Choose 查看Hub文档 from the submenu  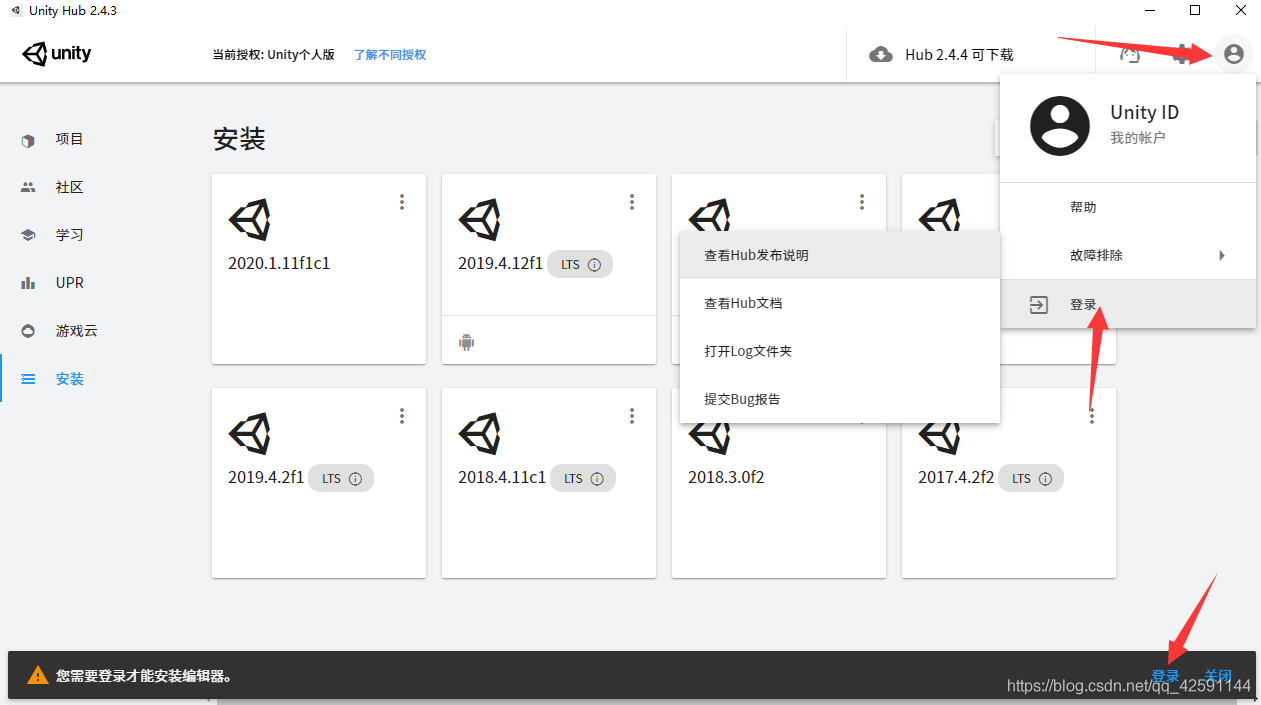point(750,303)
